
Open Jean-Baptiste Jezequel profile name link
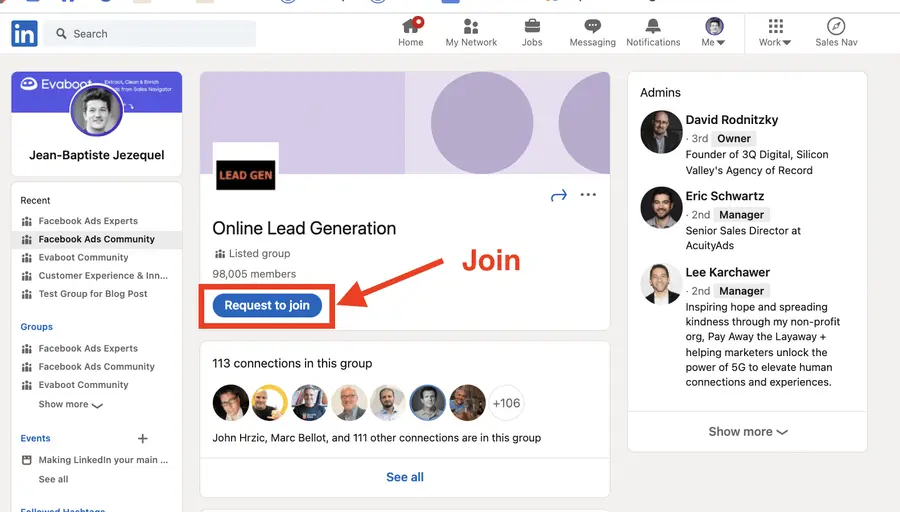[x=96, y=155]
